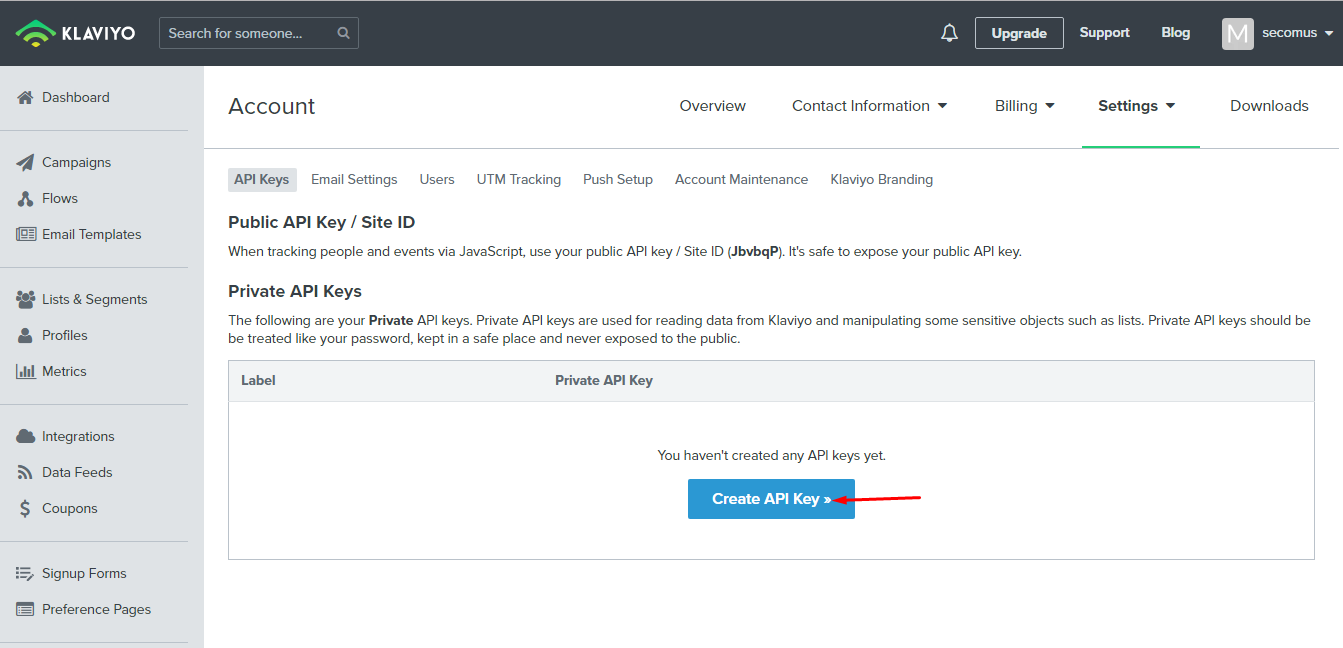
Task: Go to Campaigns in the sidebar
Action: click(77, 162)
